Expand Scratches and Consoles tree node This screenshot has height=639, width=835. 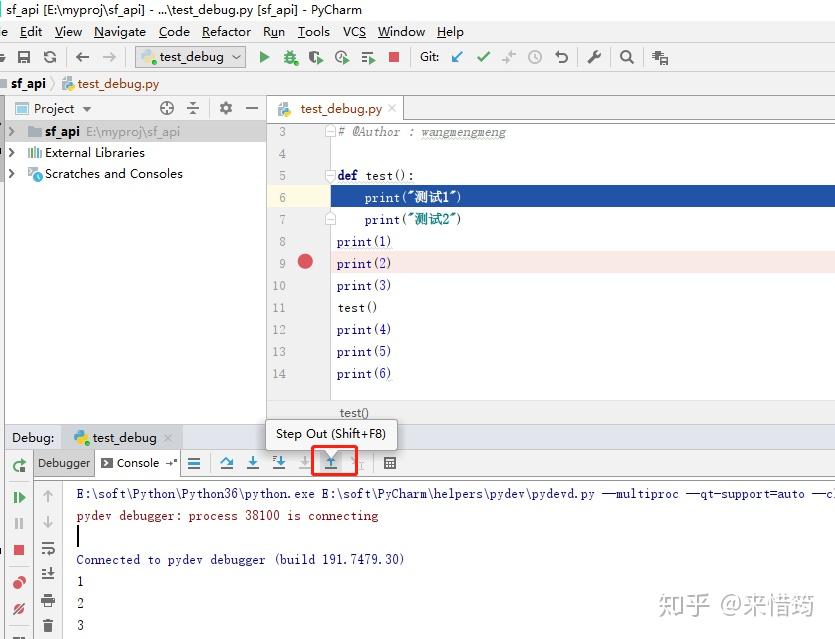12,174
